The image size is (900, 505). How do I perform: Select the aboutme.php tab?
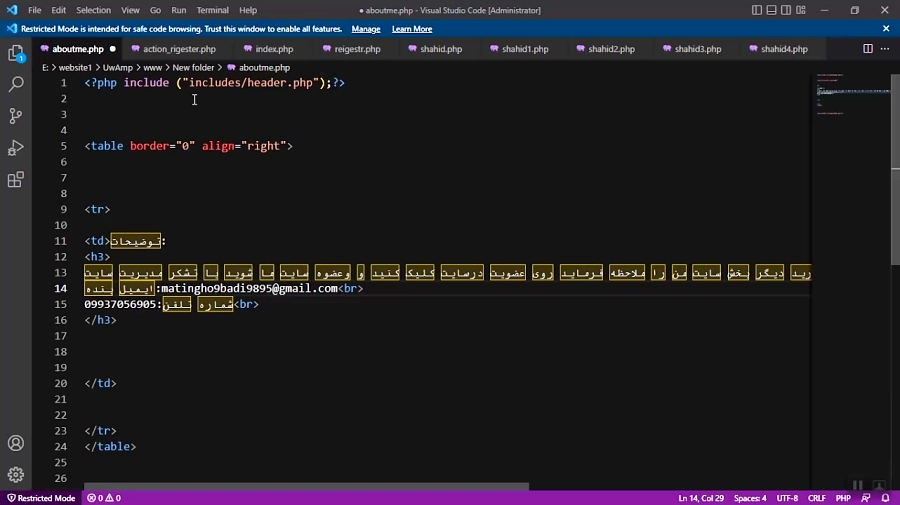click(x=77, y=49)
